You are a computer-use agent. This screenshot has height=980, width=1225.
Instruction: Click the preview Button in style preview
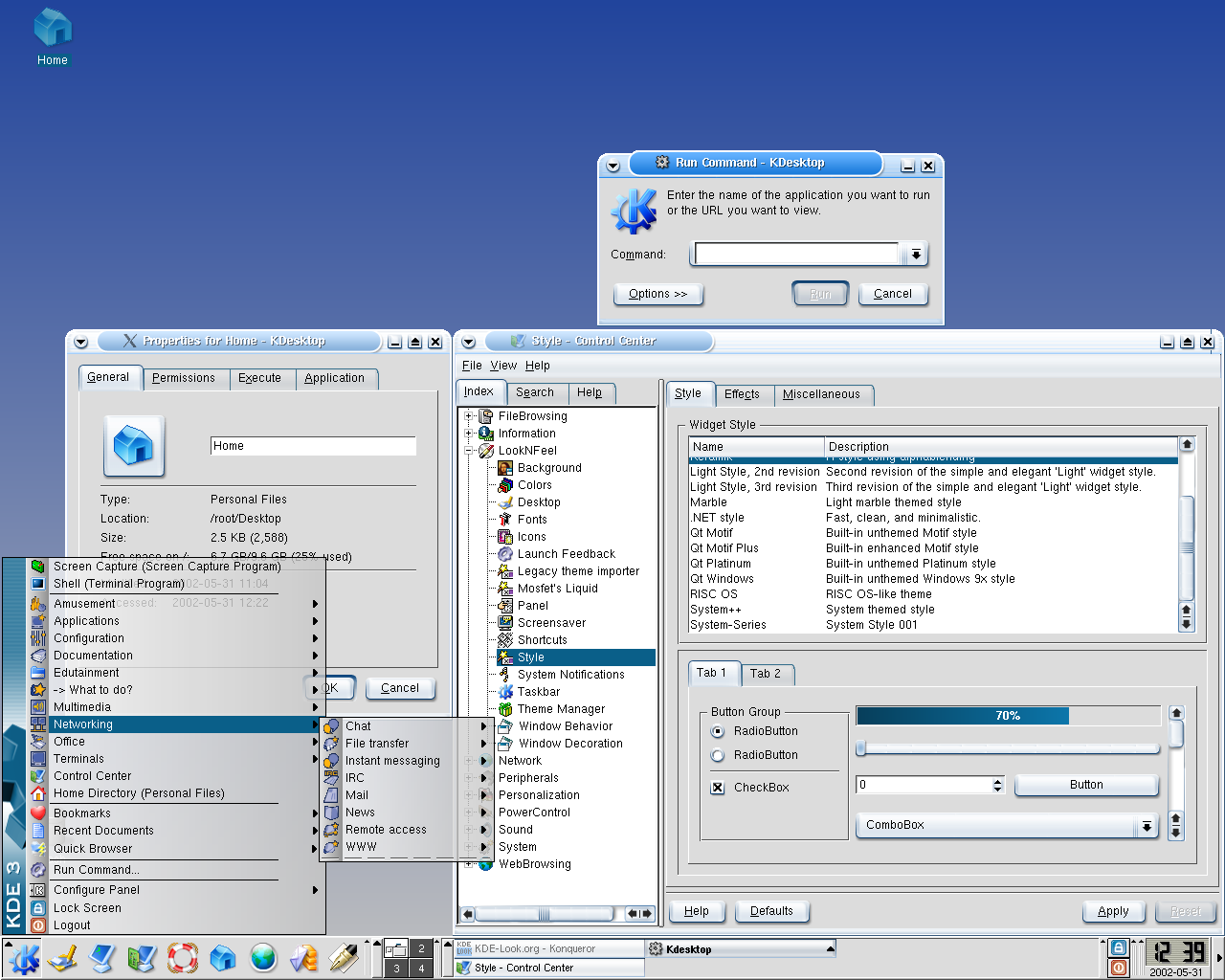[1086, 785]
